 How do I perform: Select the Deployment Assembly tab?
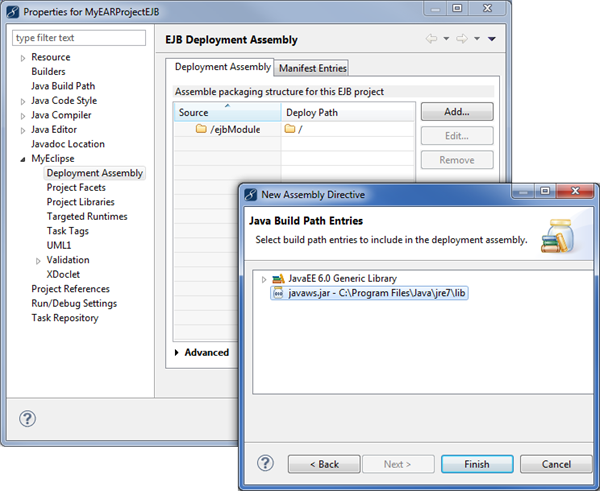click(221, 67)
